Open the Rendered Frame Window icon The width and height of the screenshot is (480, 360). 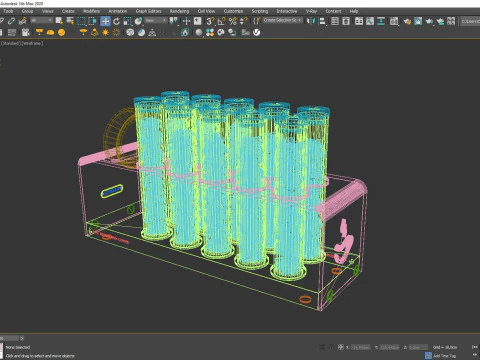click(418, 21)
